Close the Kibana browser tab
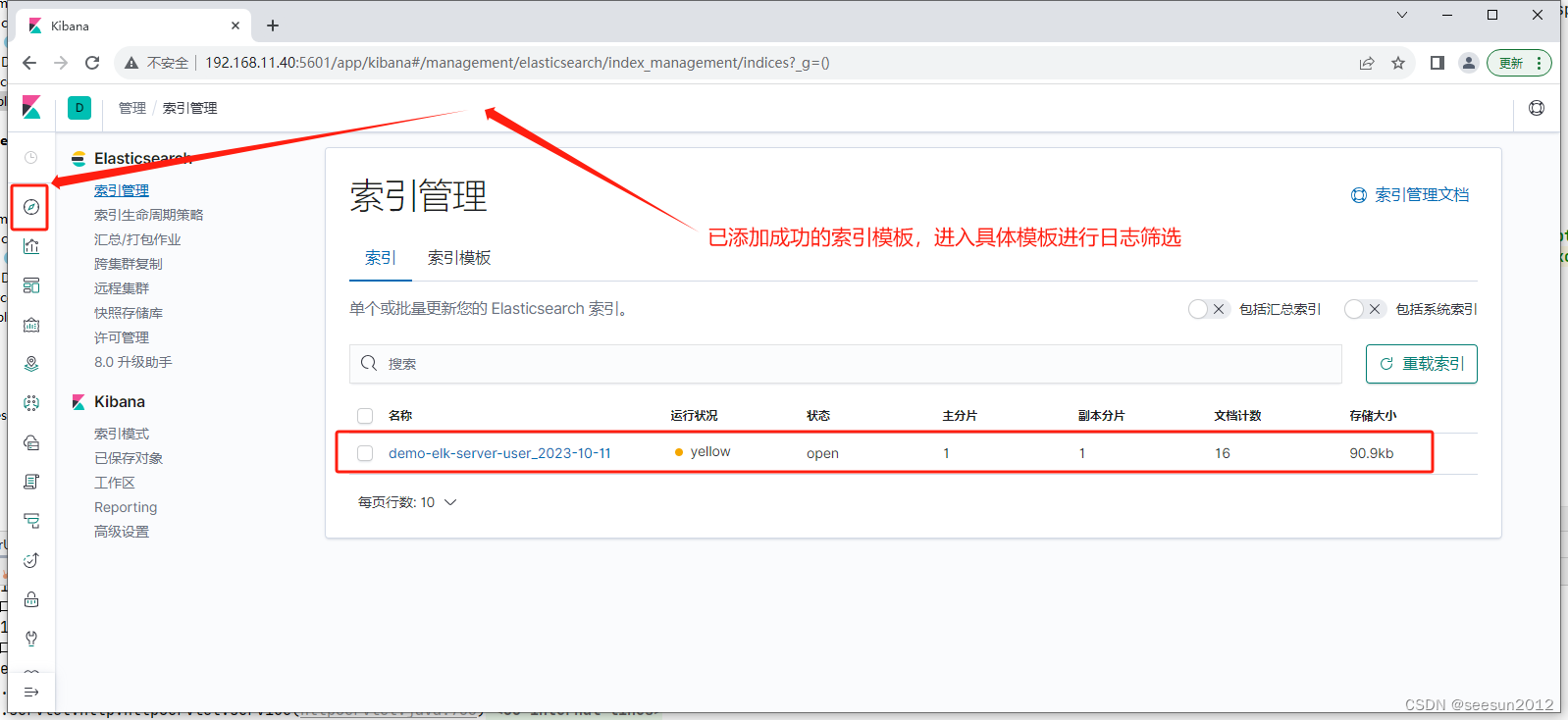 point(235,26)
